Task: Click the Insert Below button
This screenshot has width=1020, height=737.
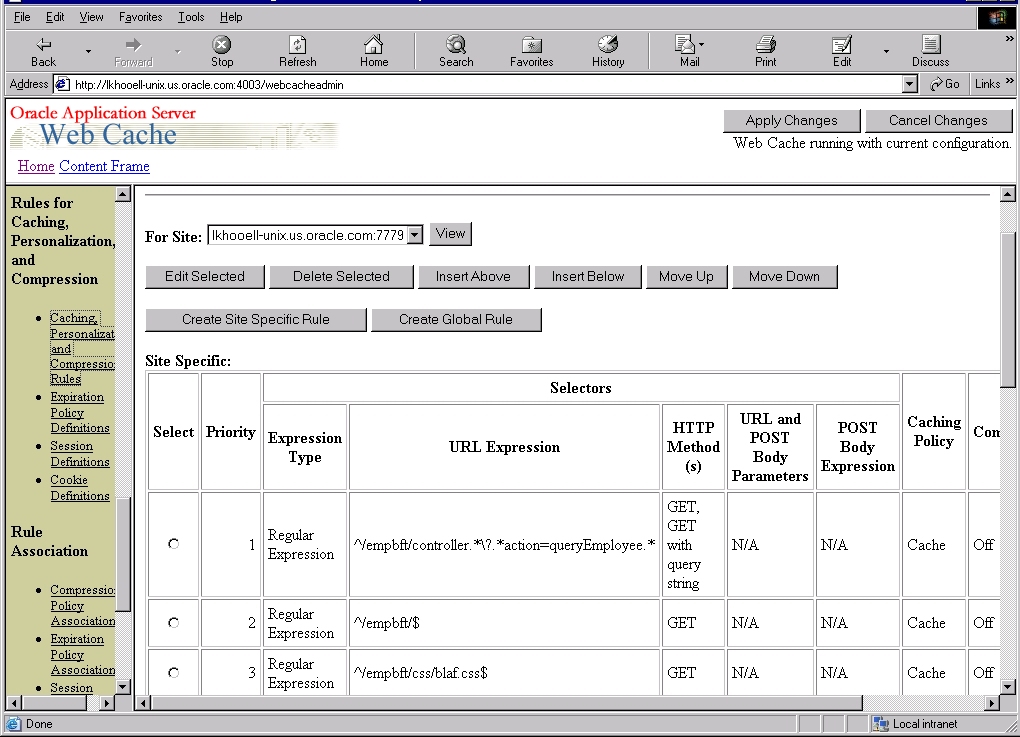Action: (x=587, y=276)
